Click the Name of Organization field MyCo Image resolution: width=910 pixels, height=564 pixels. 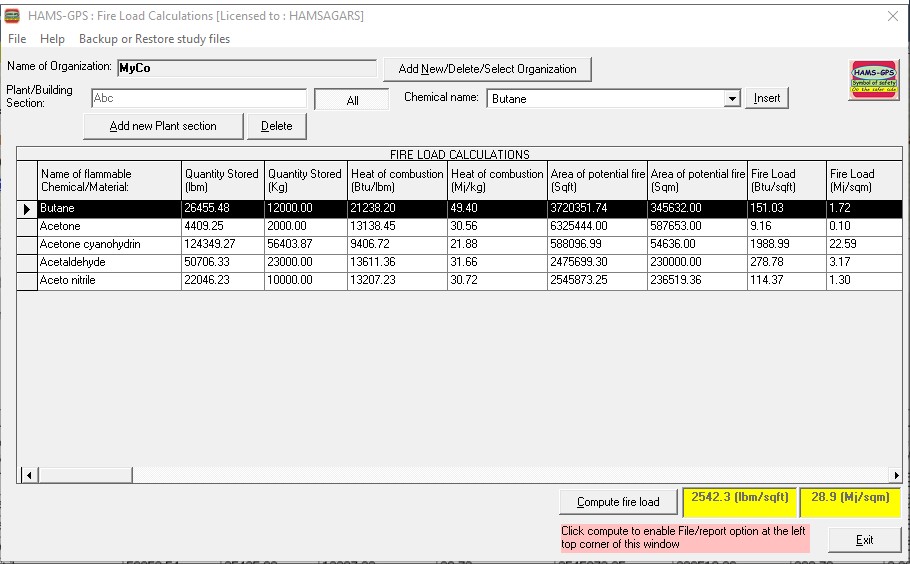point(247,68)
